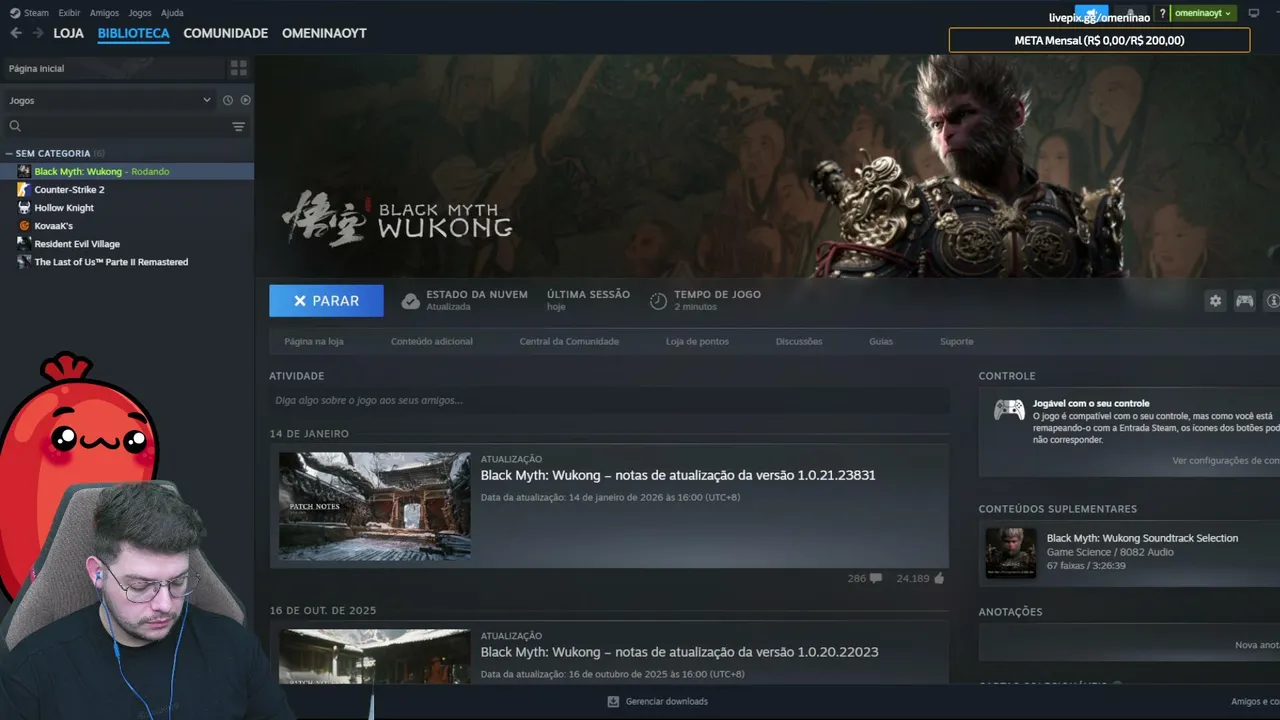Open version 1.0.21.23831 update notes title

click(x=678, y=475)
